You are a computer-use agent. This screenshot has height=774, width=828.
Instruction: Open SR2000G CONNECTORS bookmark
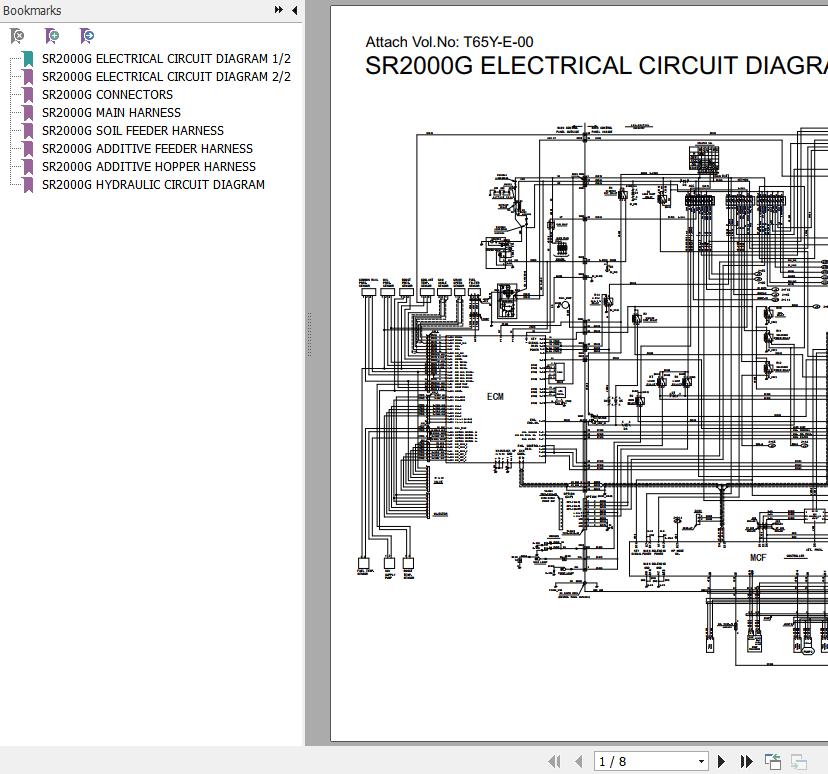tap(107, 95)
